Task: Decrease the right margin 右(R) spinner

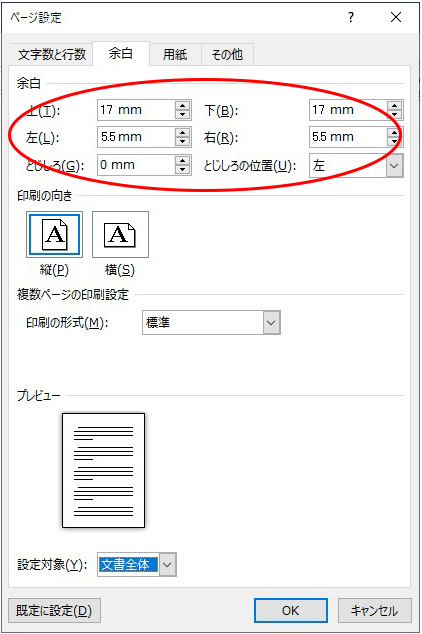Action: (395, 142)
